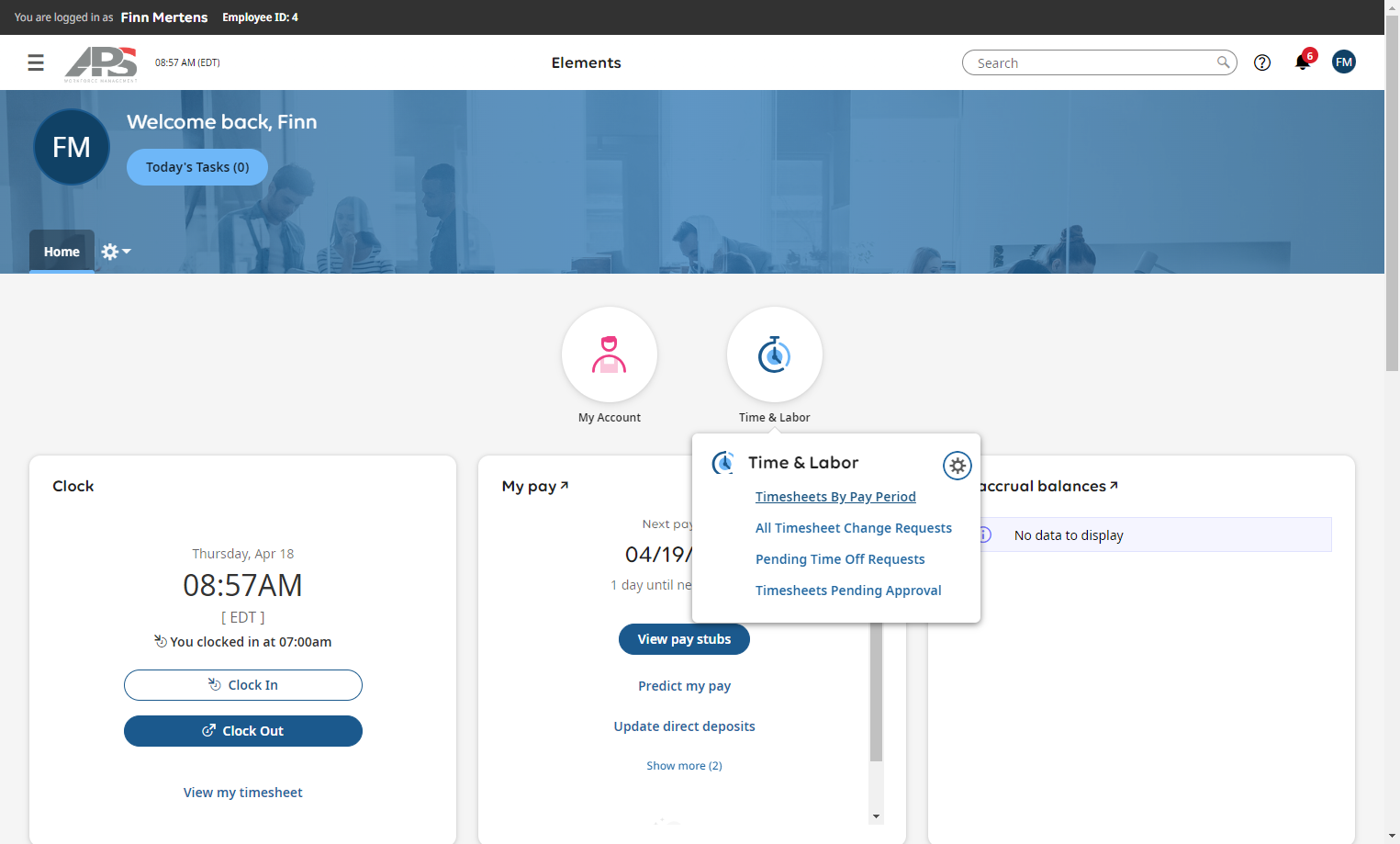Open Timesheets Pending Approval
The width and height of the screenshot is (1400, 844).
[x=848, y=591]
